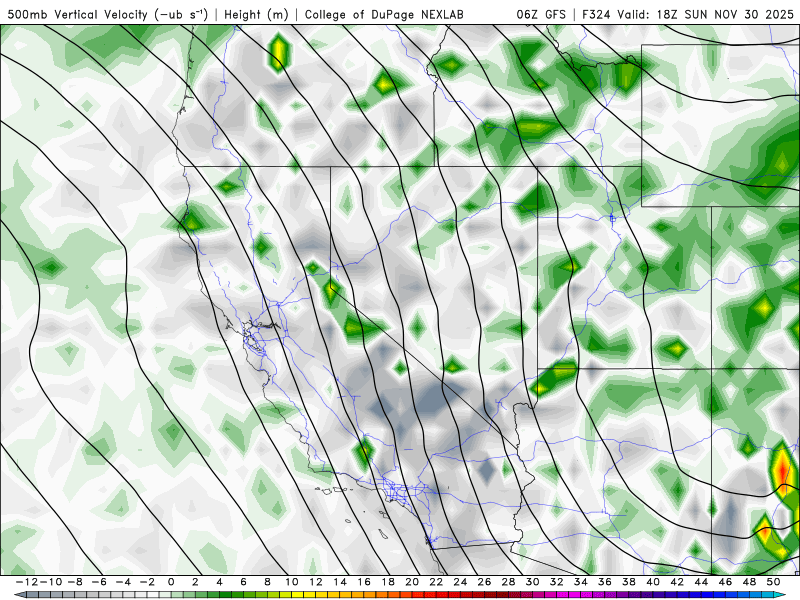Click the "0" color bar label

171,582
